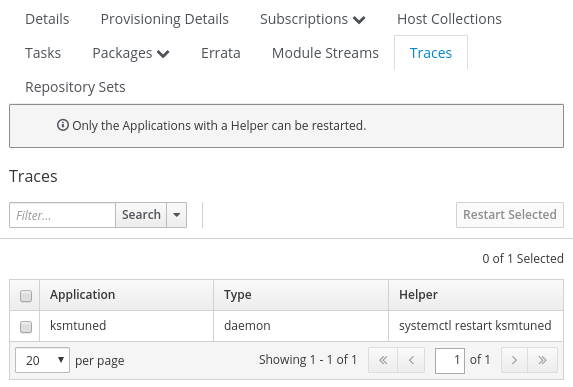Image resolution: width=573 pixels, height=387 pixels.
Task: Jump to last page double-right arrow
Action: click(542, 360)
